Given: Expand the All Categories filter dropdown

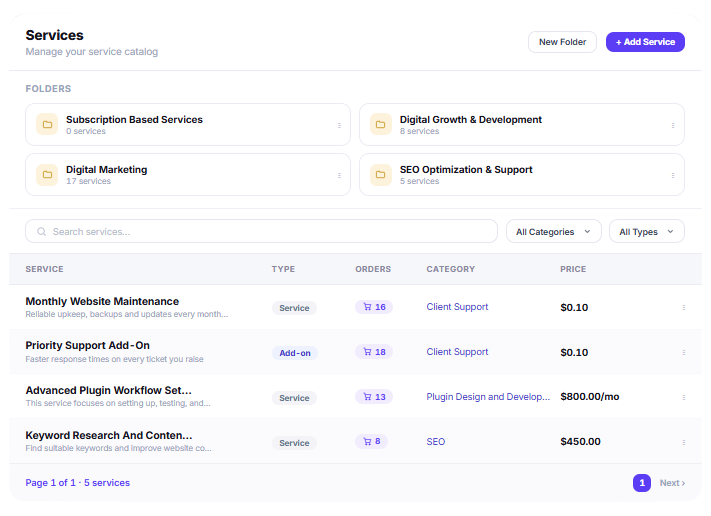Looking at the screenshot, I should coord(554,232).
